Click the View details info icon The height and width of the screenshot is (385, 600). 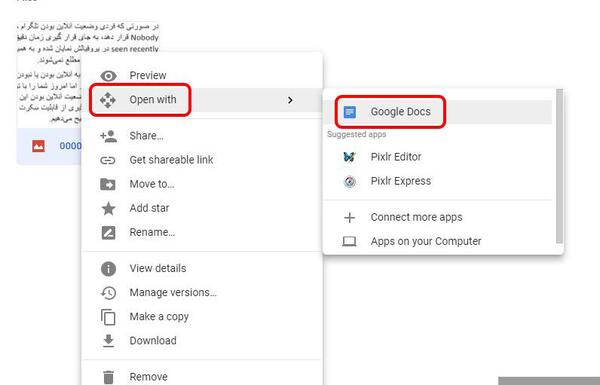tap(108, 269)
